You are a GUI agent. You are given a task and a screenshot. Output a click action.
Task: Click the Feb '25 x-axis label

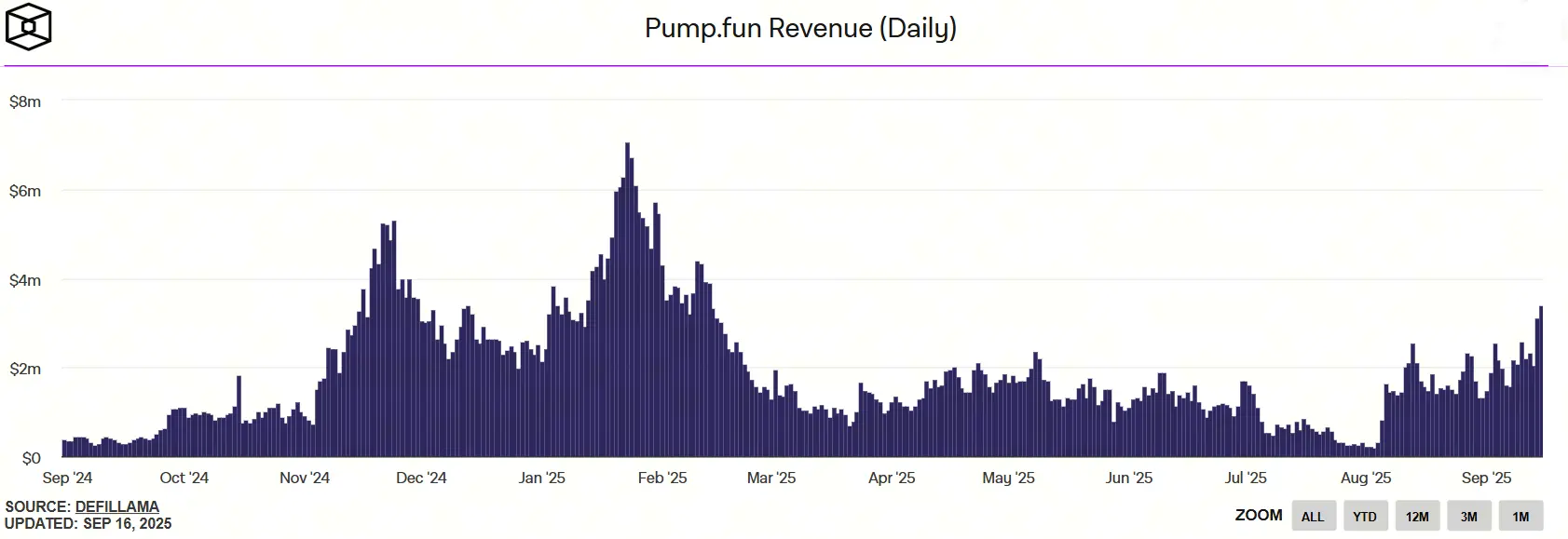[x=662, y=478]
